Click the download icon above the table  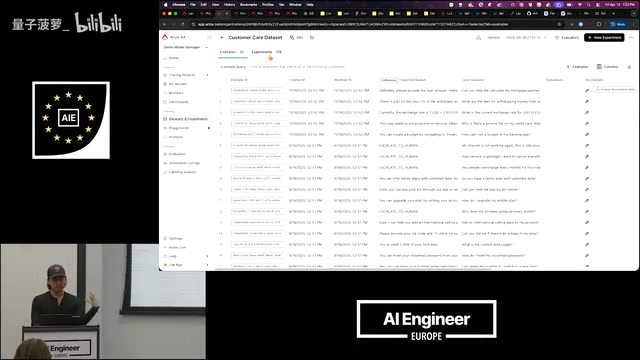[629, 67]
